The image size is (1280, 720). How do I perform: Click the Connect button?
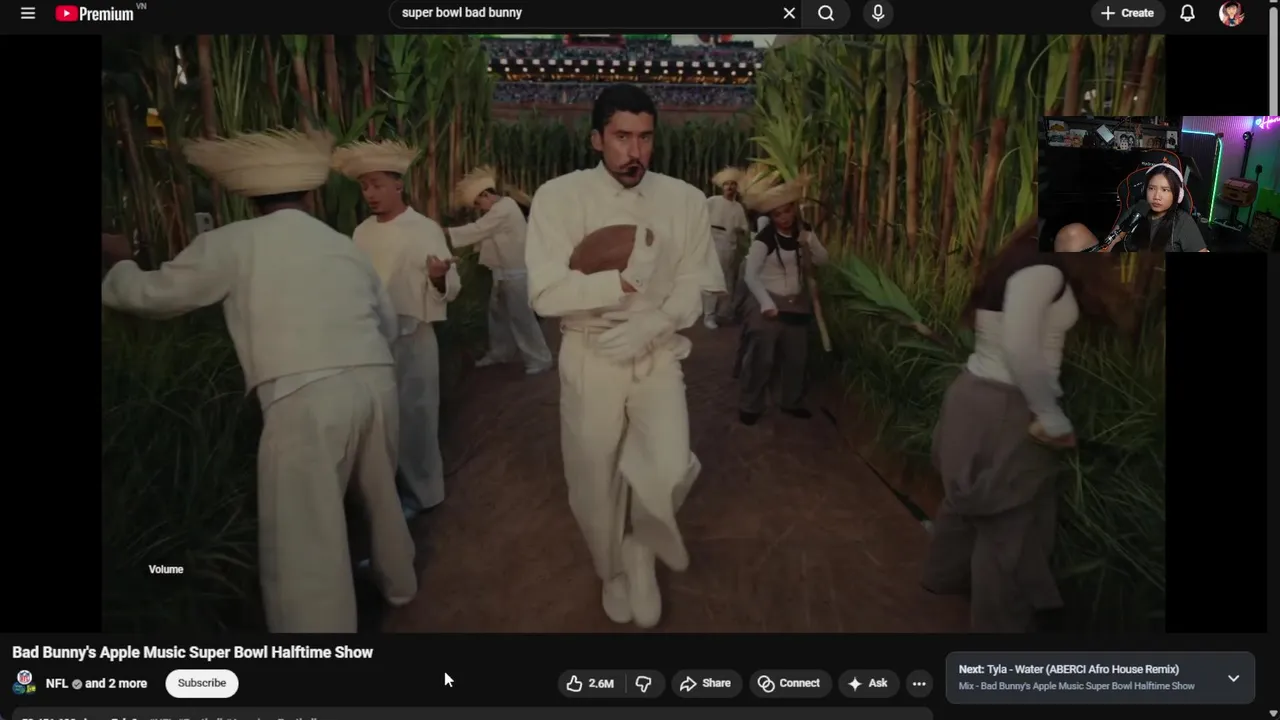pyautogui.click(x=789, y=683)
